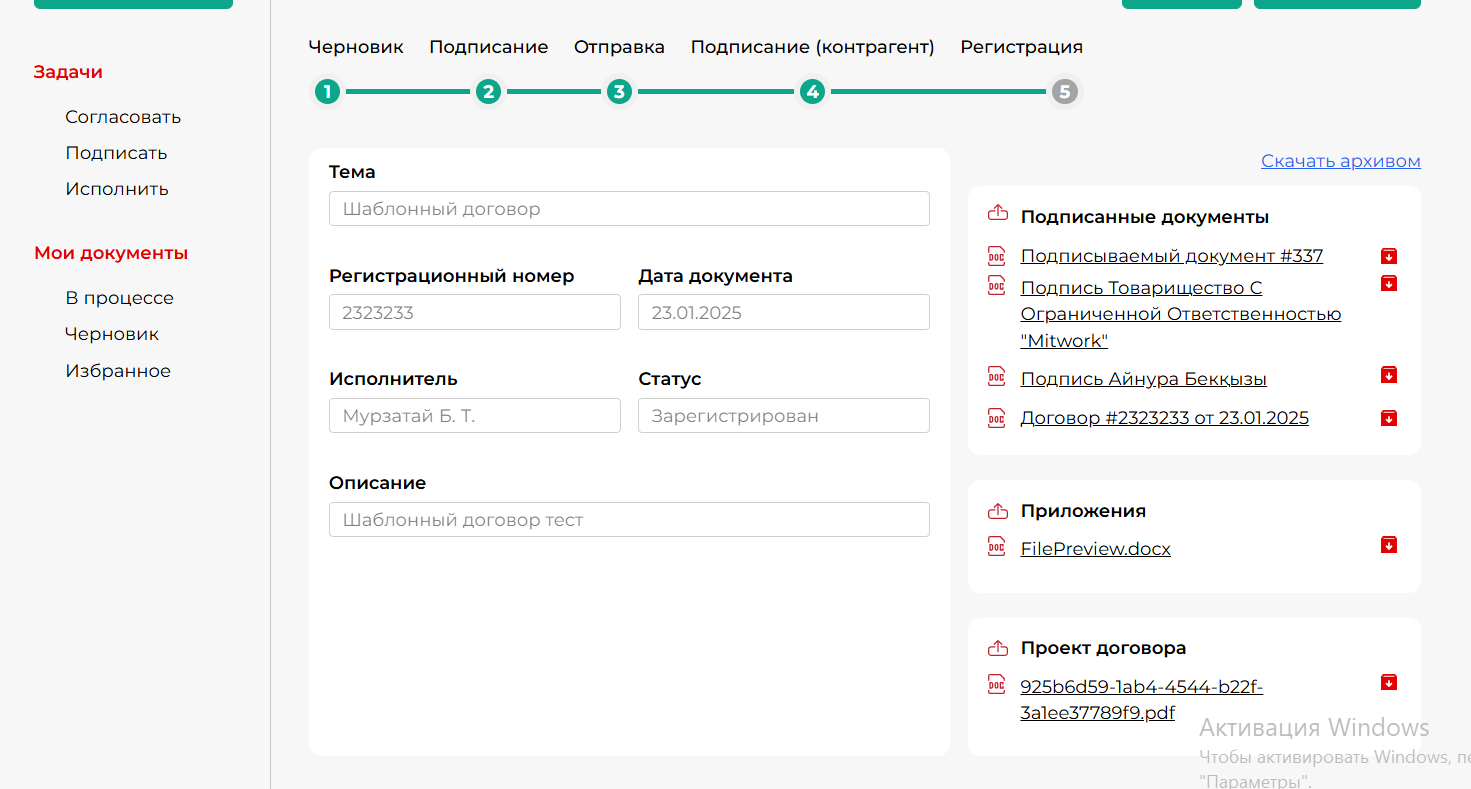Image resolution: width=1471 pixels, height=789 pixels.
Task: Click download icon next to Mitwork signature
Action: (x=1388, y=284)
